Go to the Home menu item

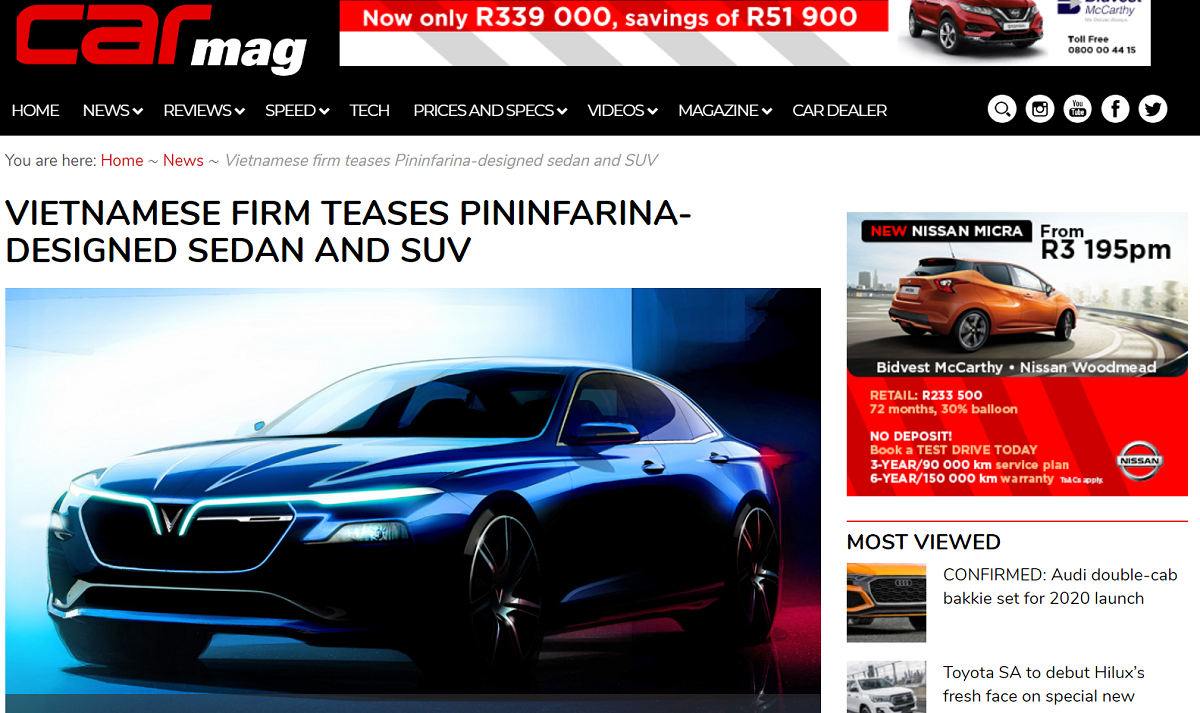pyautogui.click(x=36, y=111)
